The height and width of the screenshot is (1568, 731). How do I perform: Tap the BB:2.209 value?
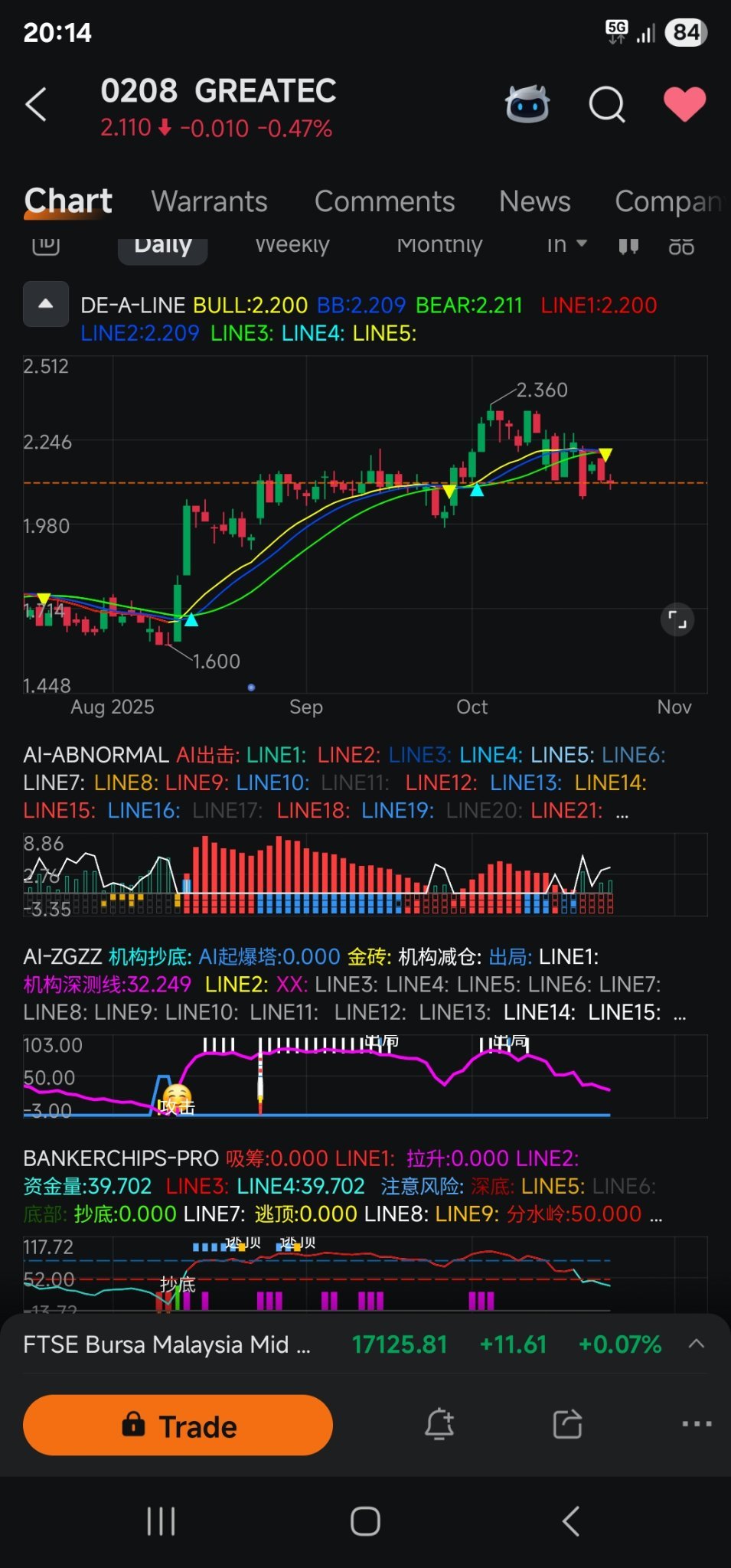click(361, 305)
